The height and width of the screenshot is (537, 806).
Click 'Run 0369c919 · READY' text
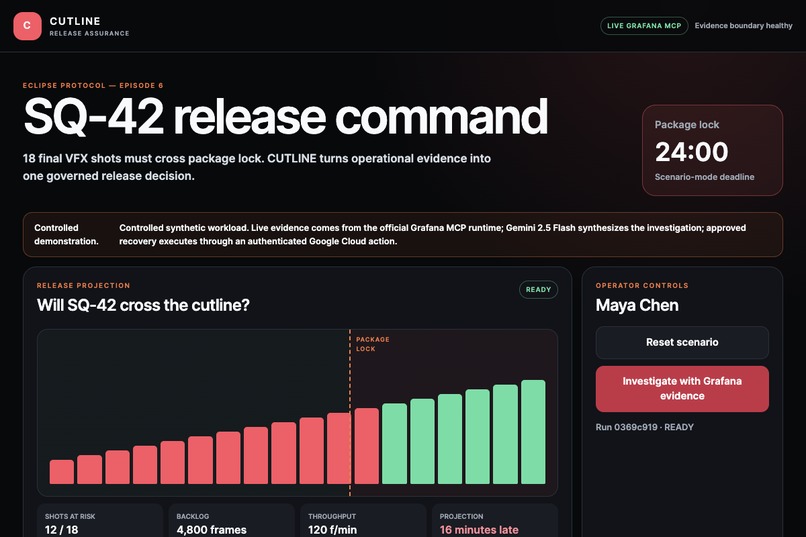pyautogui.click(x=645, y=427)
